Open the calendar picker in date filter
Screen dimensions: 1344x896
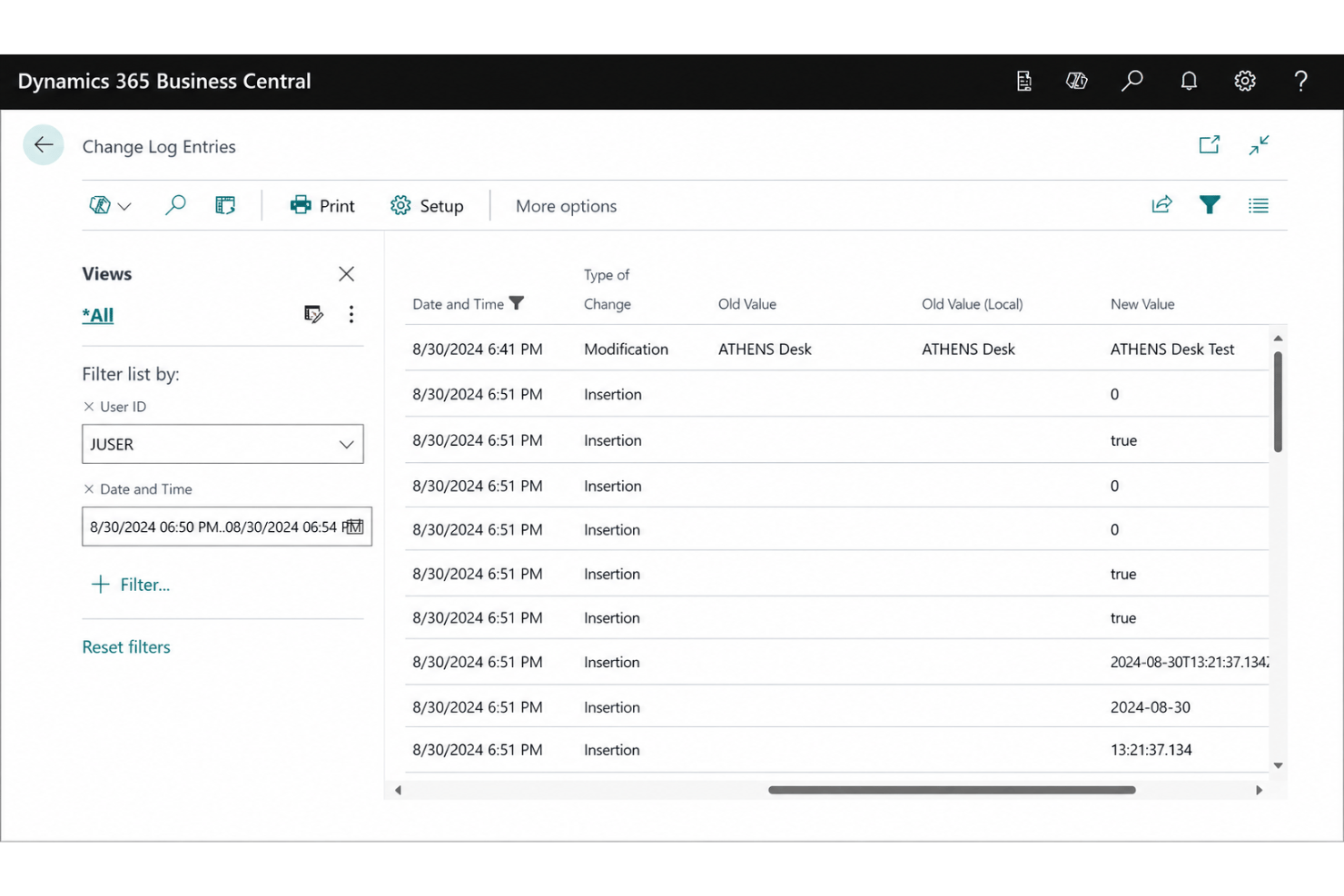[x=355, y=527]
